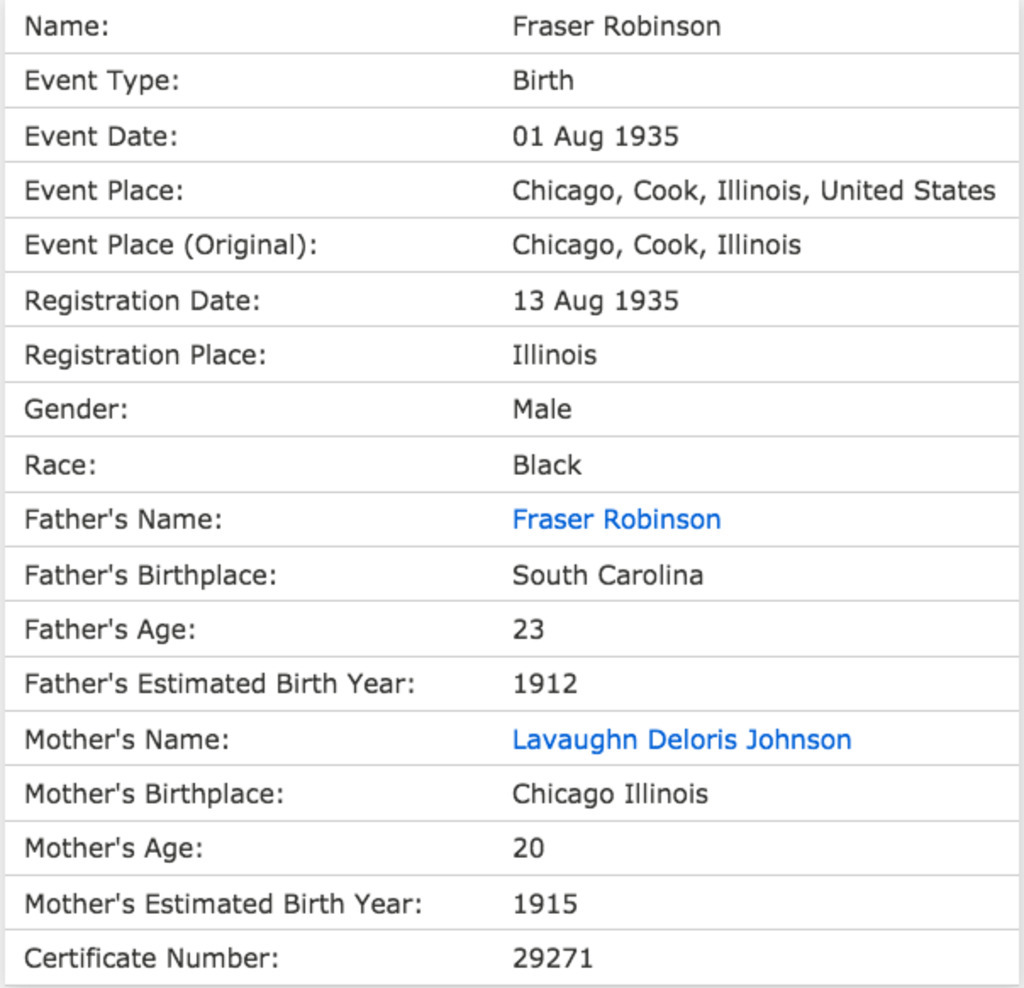This screenshot has height=988, width=1024.
Task: Select the event date 01 Aug 1935
Action: pyautogui.click(x=595, y=136)
